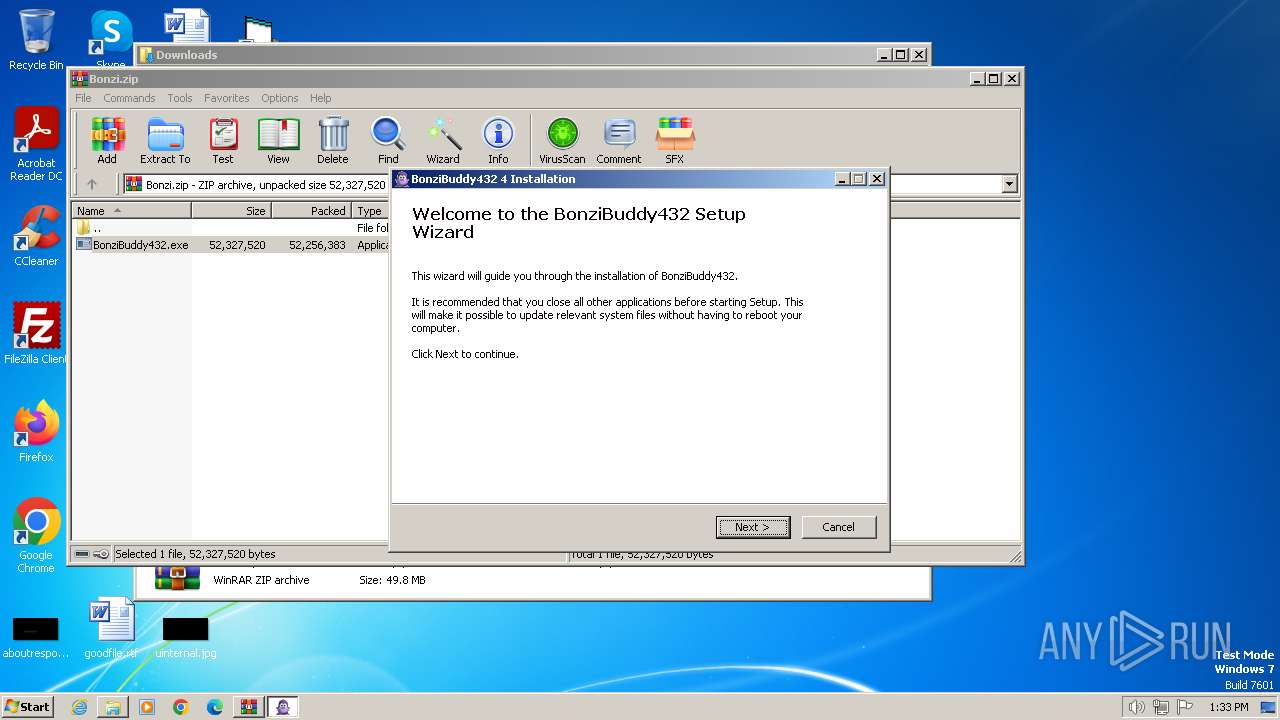Screen dimensions: 1280x720
Task: Expand WinRAR address bar dropdown
Action: point(1009,184)
